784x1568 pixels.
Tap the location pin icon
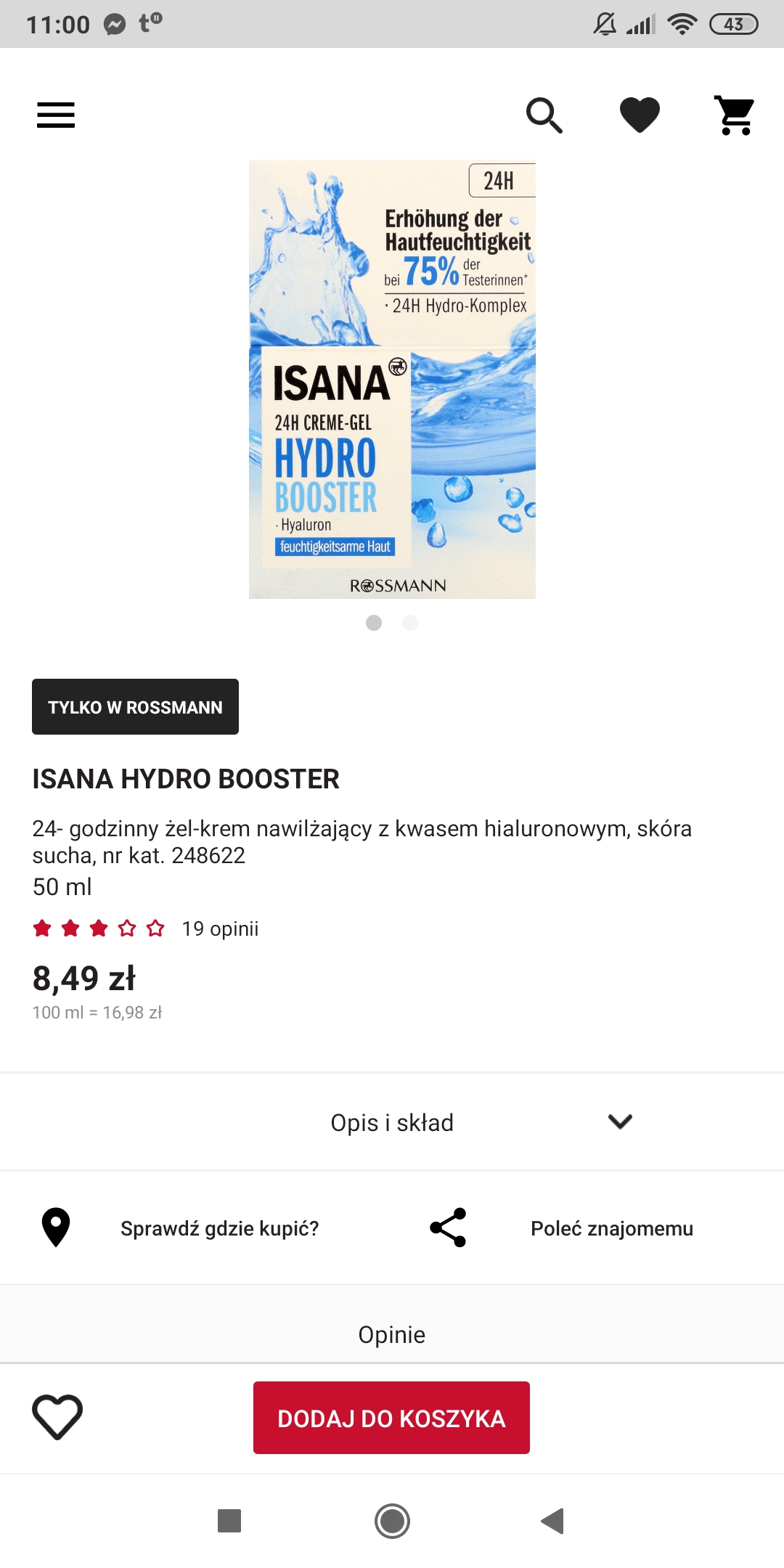[x=56, y=1228]
